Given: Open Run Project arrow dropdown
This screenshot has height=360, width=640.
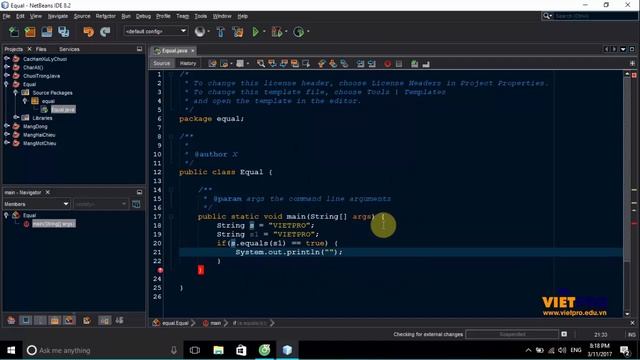Looking at the screenshot, I should (x=264, y=32).
